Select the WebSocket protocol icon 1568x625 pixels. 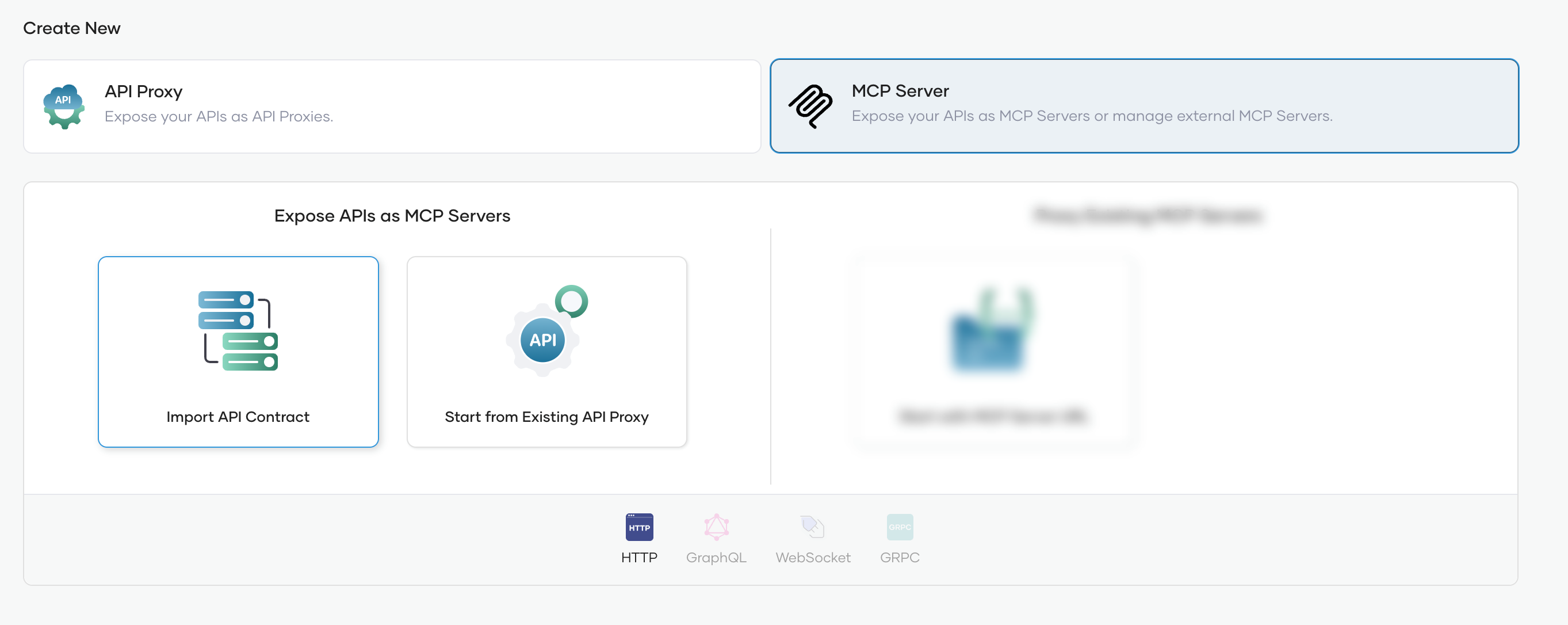tap(812, 527)
